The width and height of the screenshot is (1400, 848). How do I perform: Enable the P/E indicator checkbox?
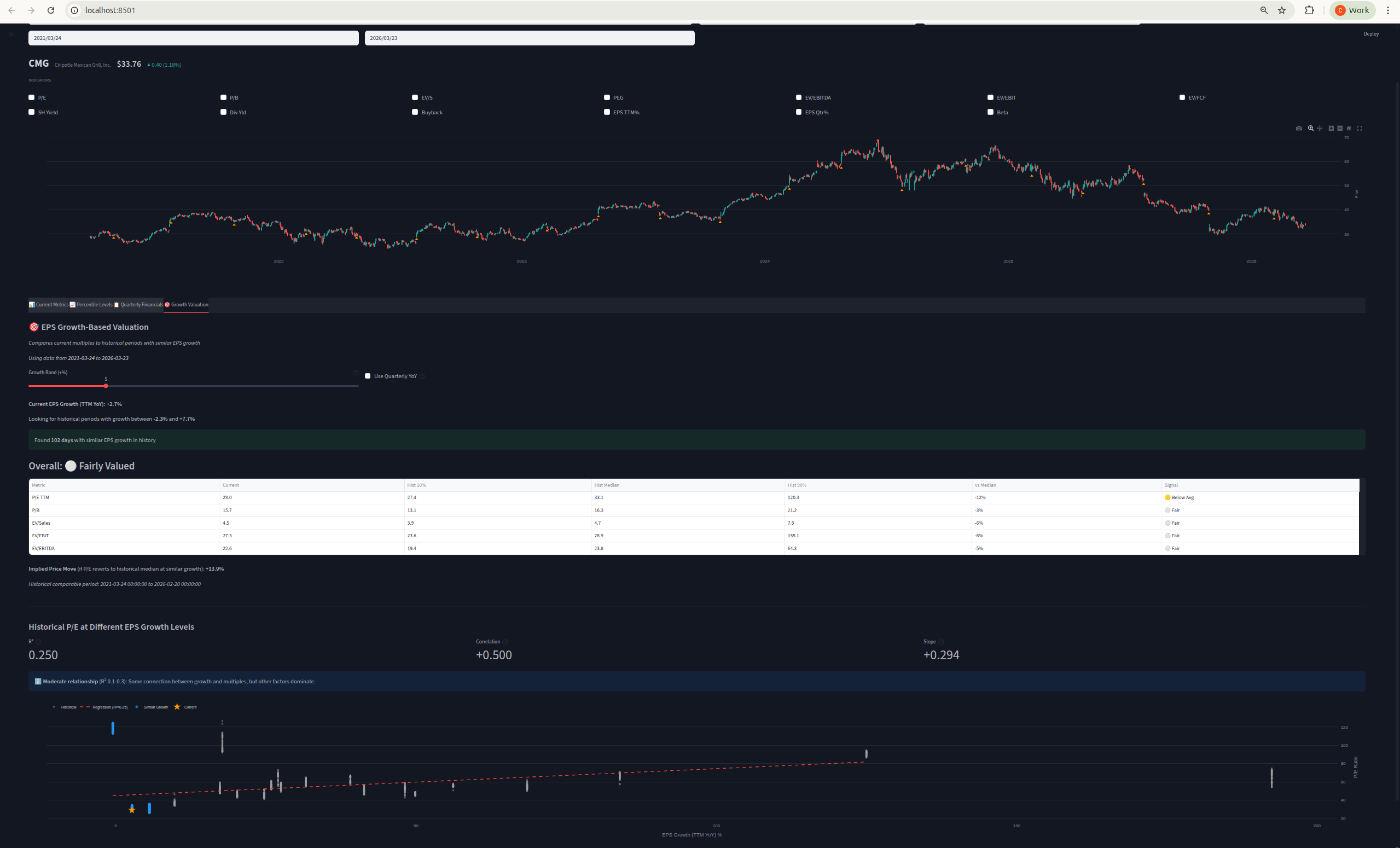tap(31, 97)
